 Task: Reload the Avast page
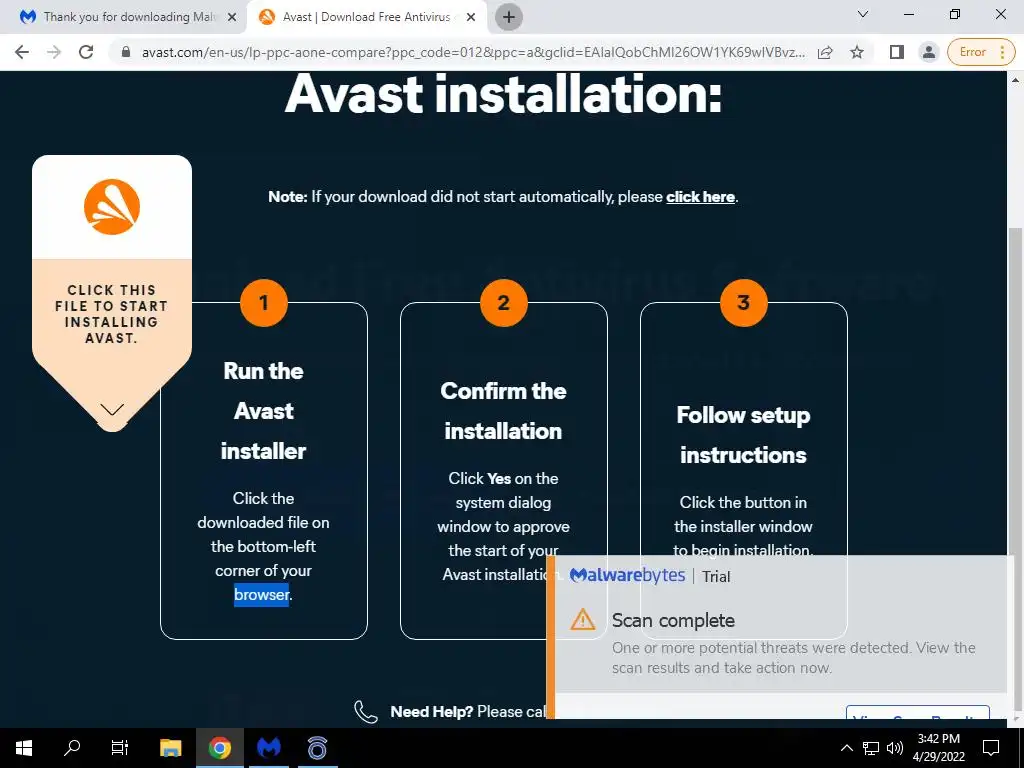[86, 52]
